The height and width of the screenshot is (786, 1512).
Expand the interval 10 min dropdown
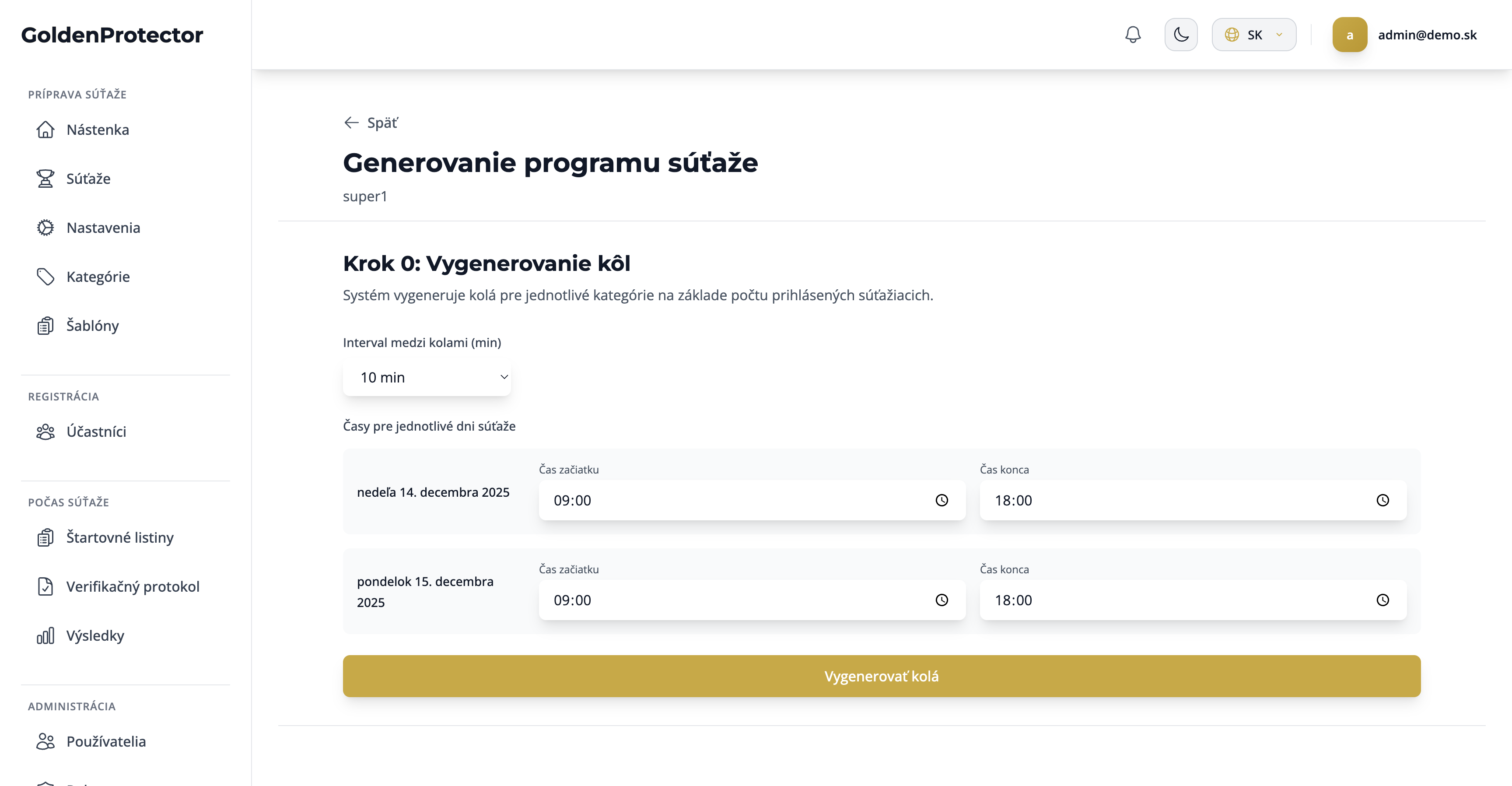tap(427, 377)
